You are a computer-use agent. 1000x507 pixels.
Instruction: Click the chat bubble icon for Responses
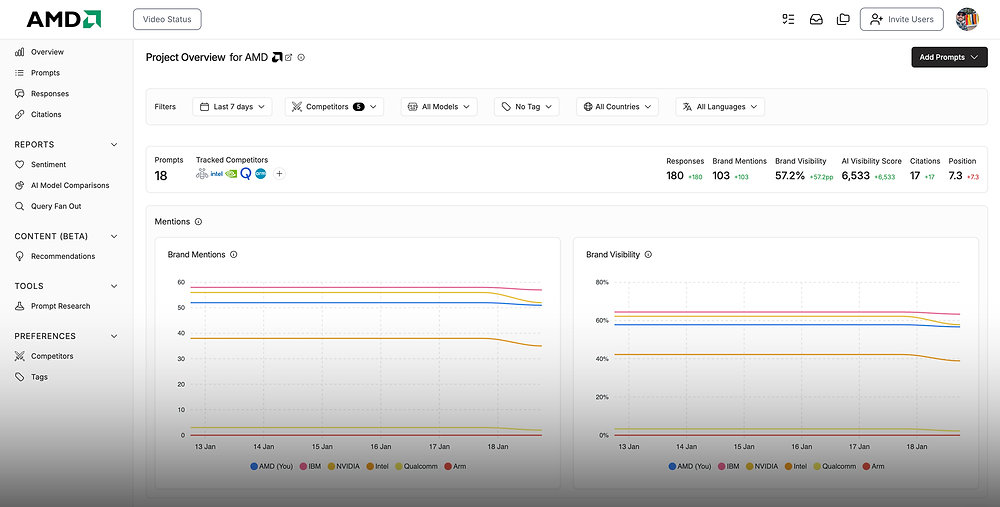[x=20, y=94]
